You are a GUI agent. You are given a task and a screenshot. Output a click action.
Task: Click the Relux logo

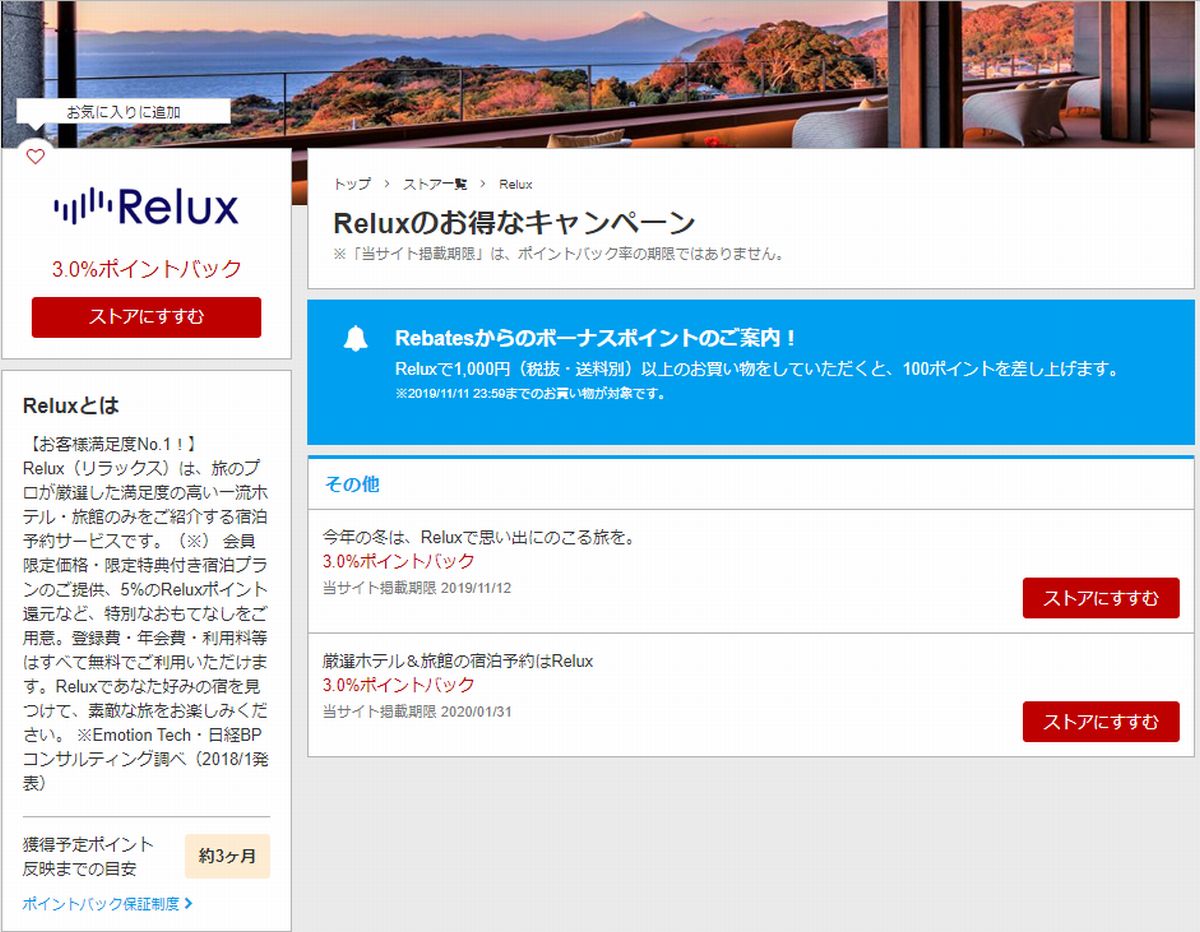tap(146, 207)
